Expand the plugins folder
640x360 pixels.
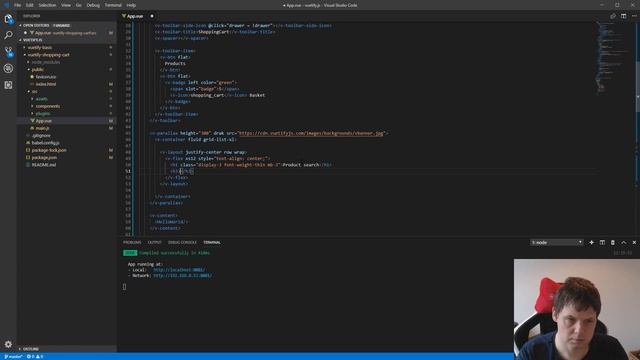click(x=42, y=113)
